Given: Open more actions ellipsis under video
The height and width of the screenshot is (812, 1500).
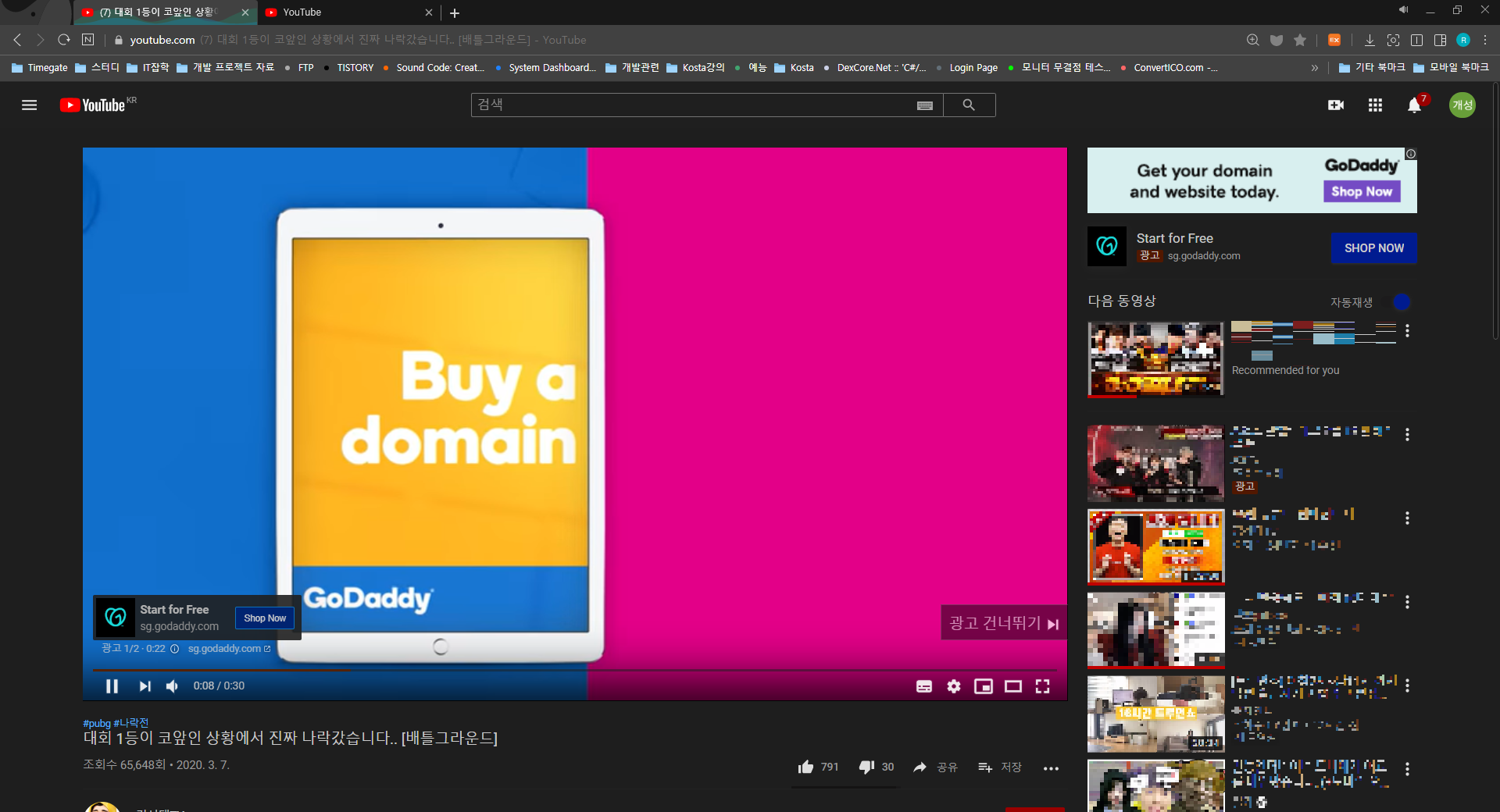Looking at the screenshot, I should [x=1052, y=768].
